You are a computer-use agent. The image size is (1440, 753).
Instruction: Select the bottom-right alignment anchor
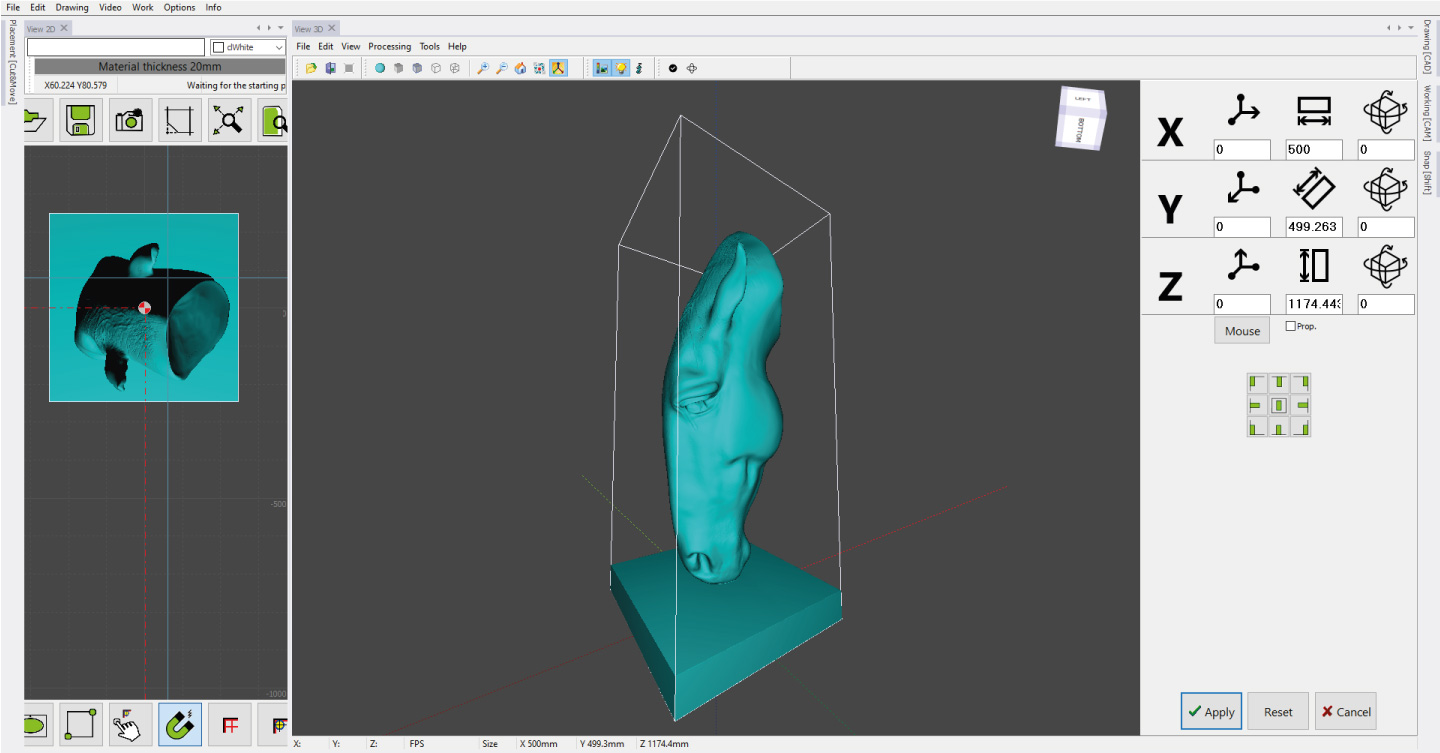click(x=1300, y=427)
